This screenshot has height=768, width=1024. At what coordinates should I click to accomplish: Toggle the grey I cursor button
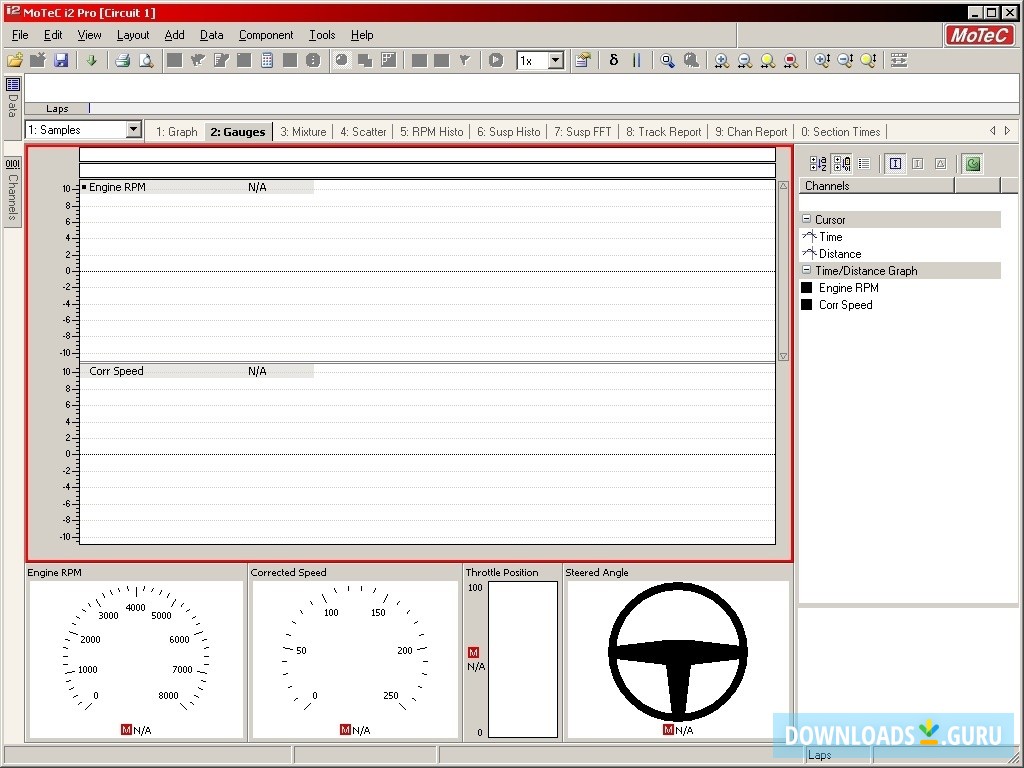point(918,163)
